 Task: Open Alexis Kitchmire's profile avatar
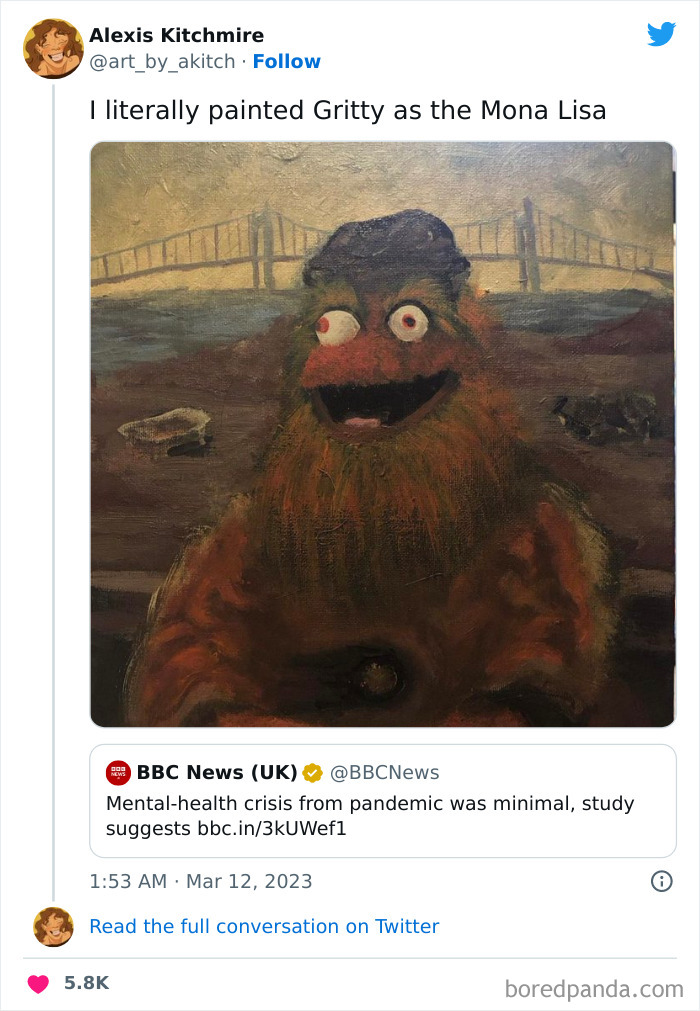click(x=53, y=48)
